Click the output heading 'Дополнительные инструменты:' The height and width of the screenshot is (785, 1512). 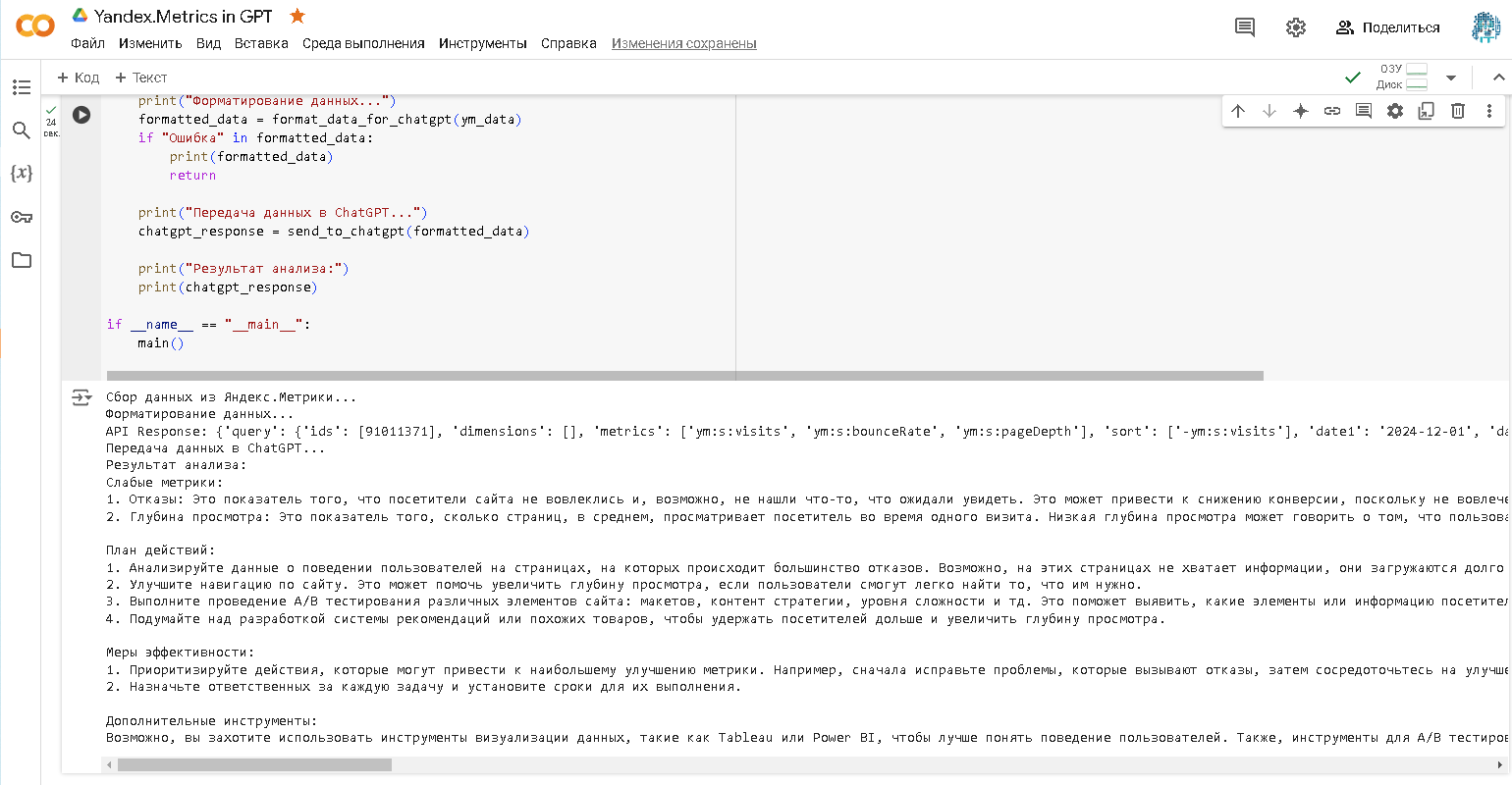pyautogui.click(x=211, y=721)
